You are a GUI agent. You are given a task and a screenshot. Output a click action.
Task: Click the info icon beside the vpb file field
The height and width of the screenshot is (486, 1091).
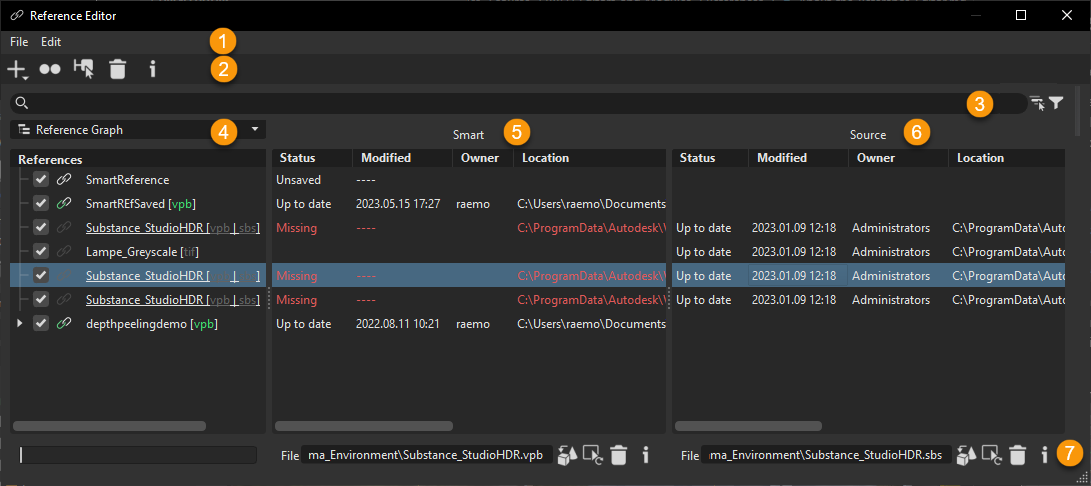pos(645,455)
